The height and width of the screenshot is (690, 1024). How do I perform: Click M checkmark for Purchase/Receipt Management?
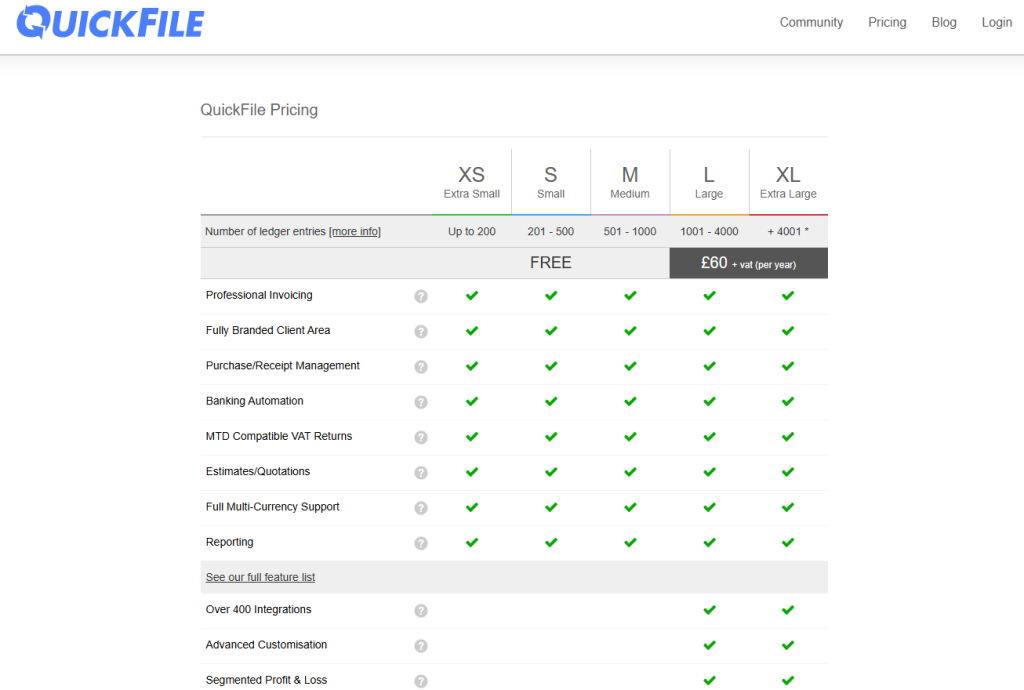[x=630, y=366]
